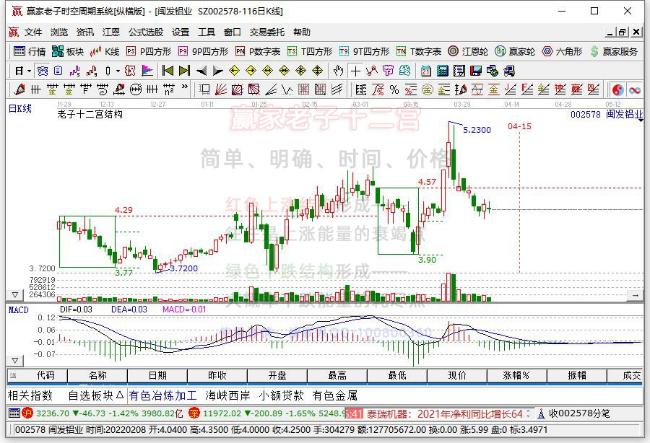Open the 帮助 menu

tap(302, 32)
